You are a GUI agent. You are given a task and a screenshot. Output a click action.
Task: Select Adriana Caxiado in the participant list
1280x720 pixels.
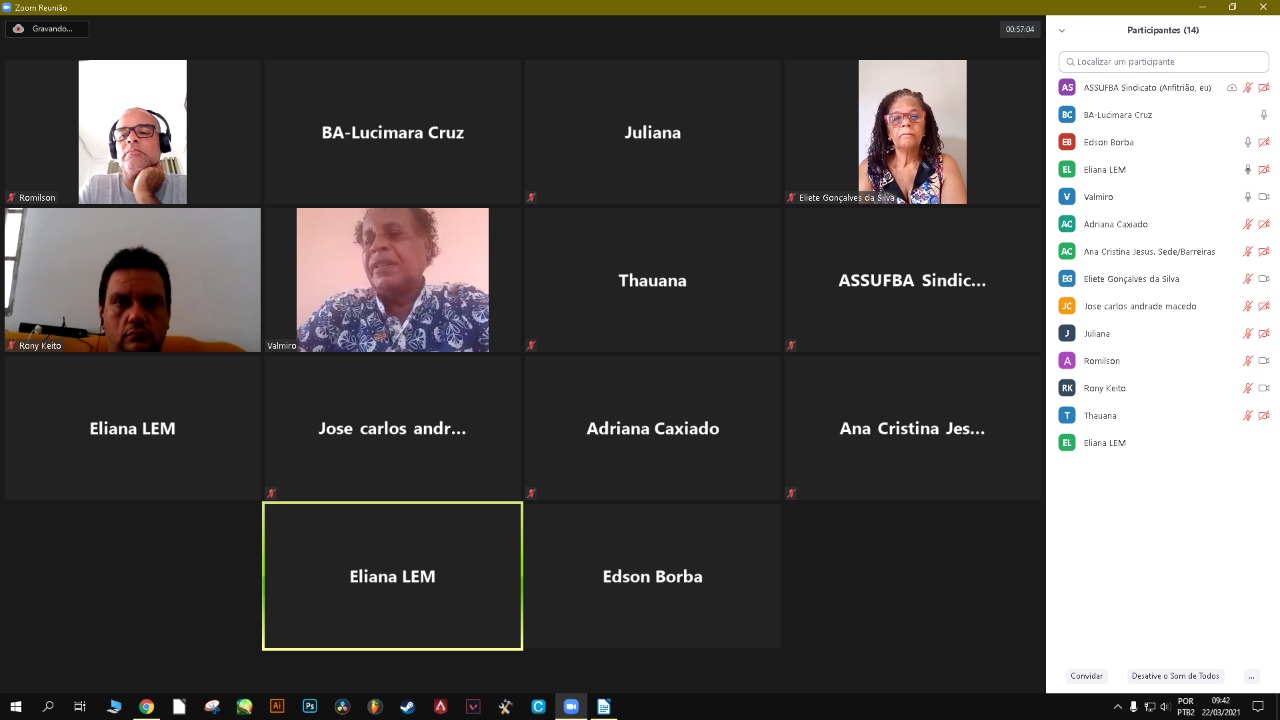coord(1115,224)
